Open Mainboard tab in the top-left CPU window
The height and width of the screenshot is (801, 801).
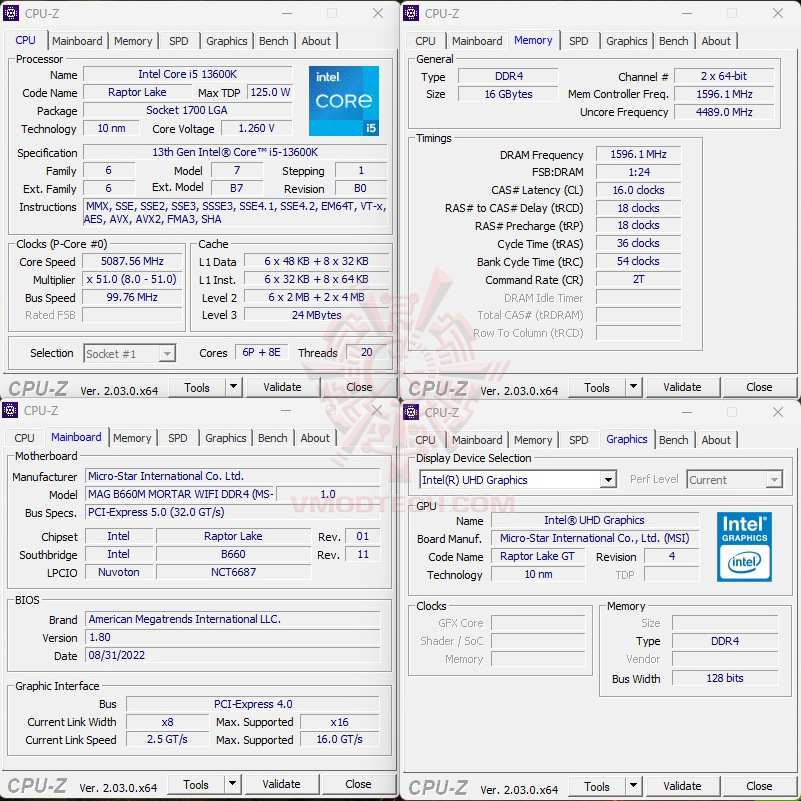tap(77, 41)
